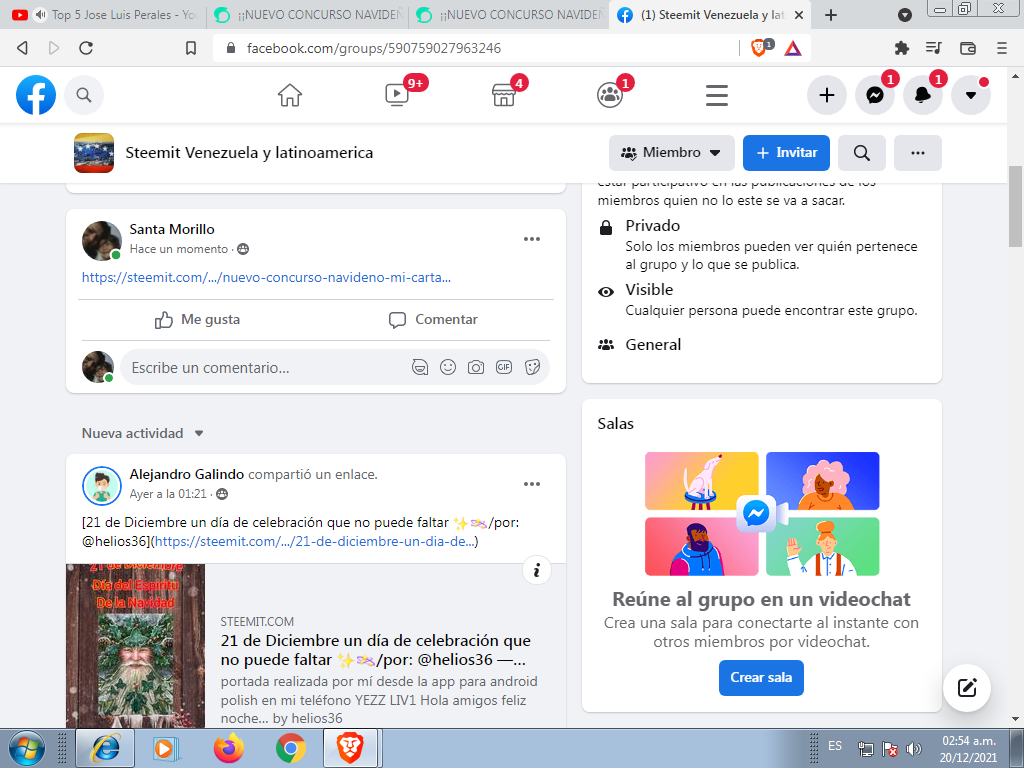Open the Windows Start button
The height and width of the screenshot is (768, 1024).
click(27, 748)
